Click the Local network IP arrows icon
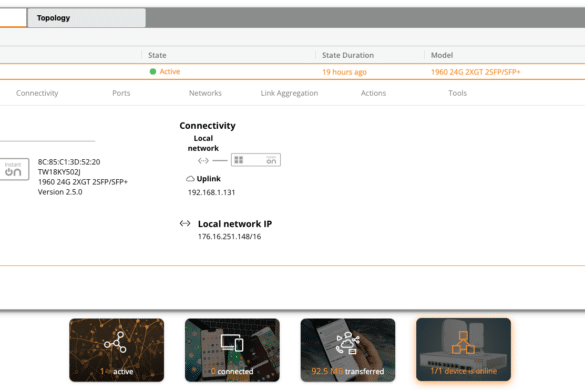This screenshot has height=390, width=585. (185, 224)
